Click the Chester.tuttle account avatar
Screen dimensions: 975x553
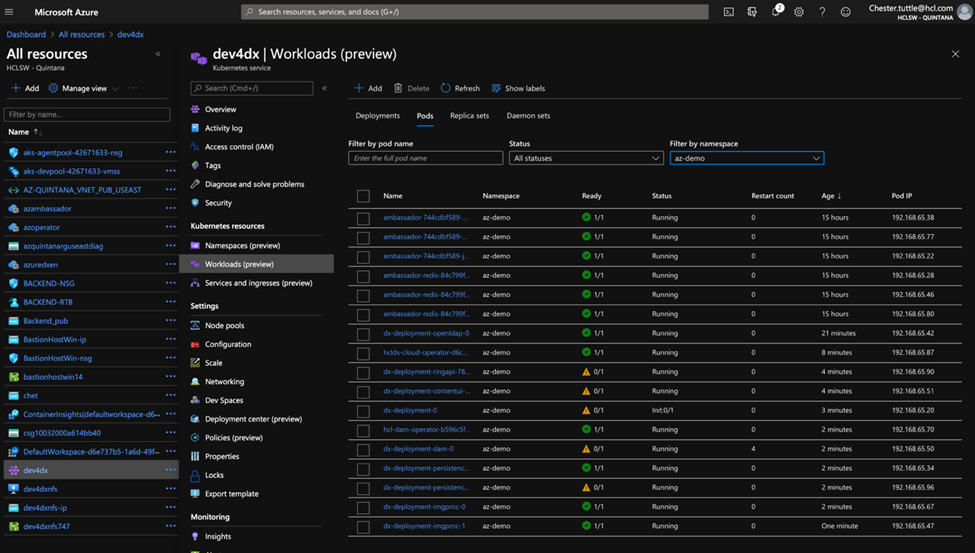(x=964, y=12)
